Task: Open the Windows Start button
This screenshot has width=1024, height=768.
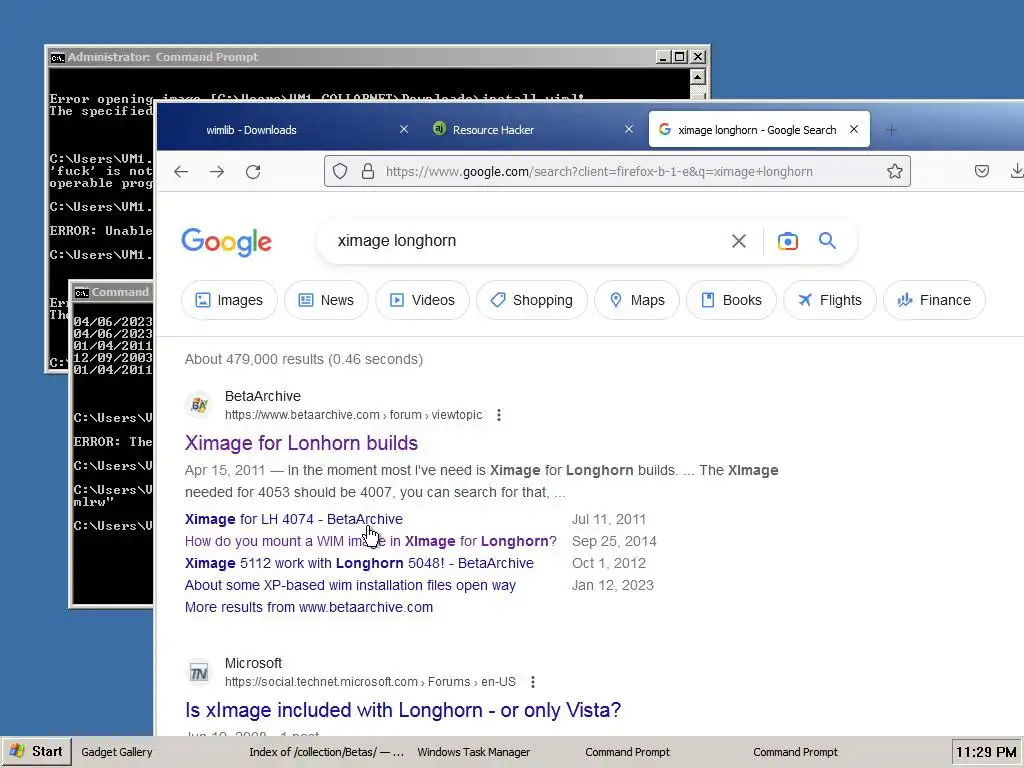Action: tap(37, 752)
